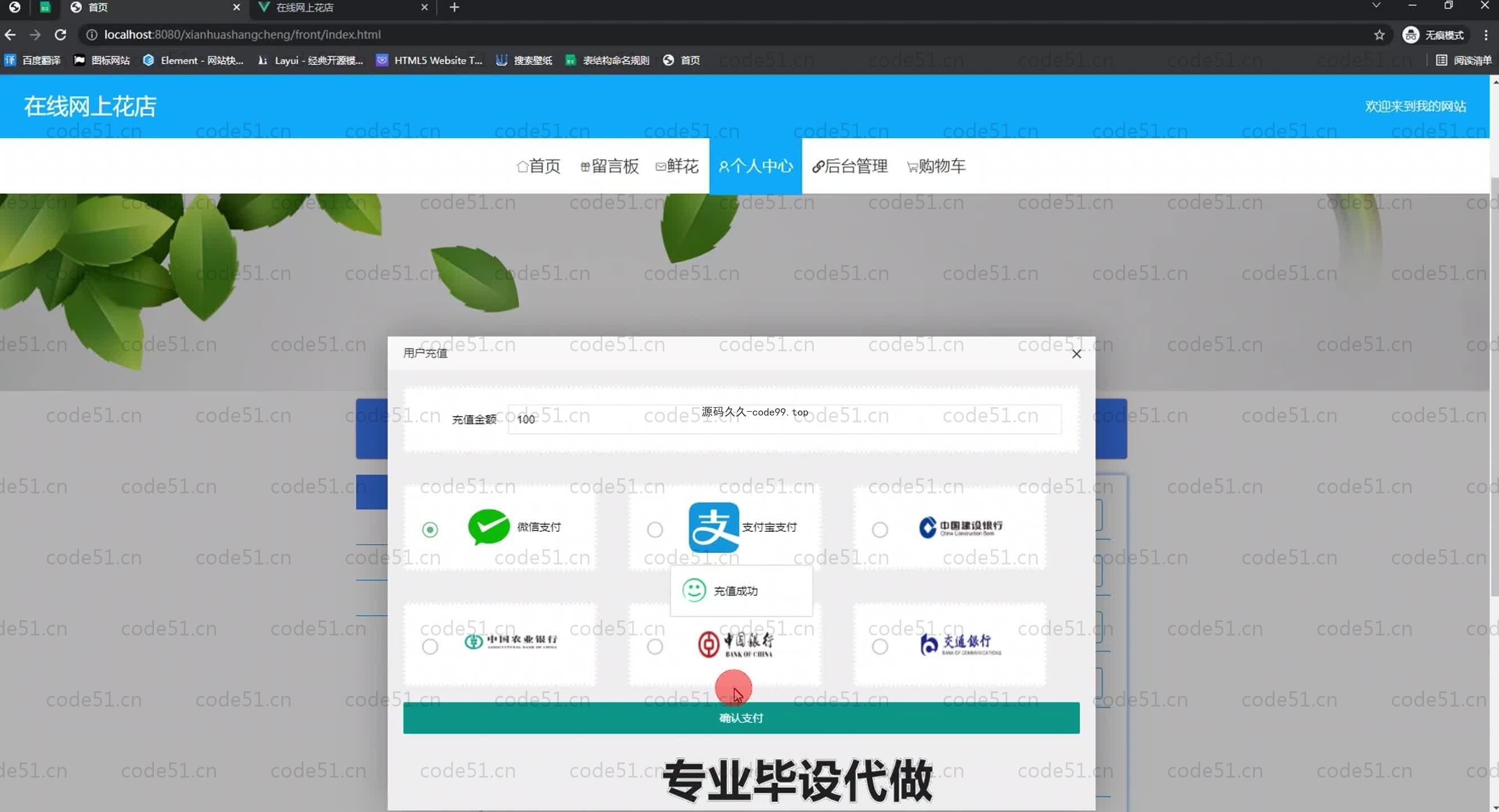This screenshot has height=812, width=1499.
Task: Select the WeChat Pay radio button
Action: 430,529
